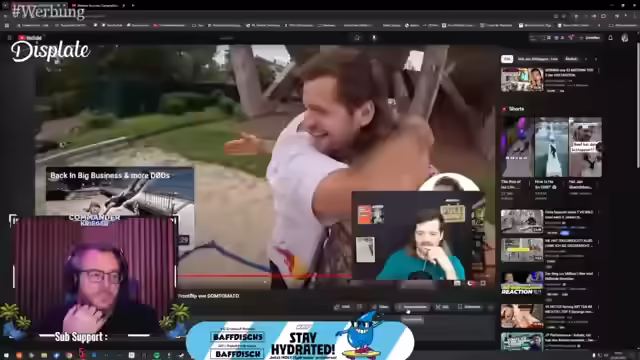640x360 pixels.
Task: Seek on the red video progress bar
Action: point(265,276)
